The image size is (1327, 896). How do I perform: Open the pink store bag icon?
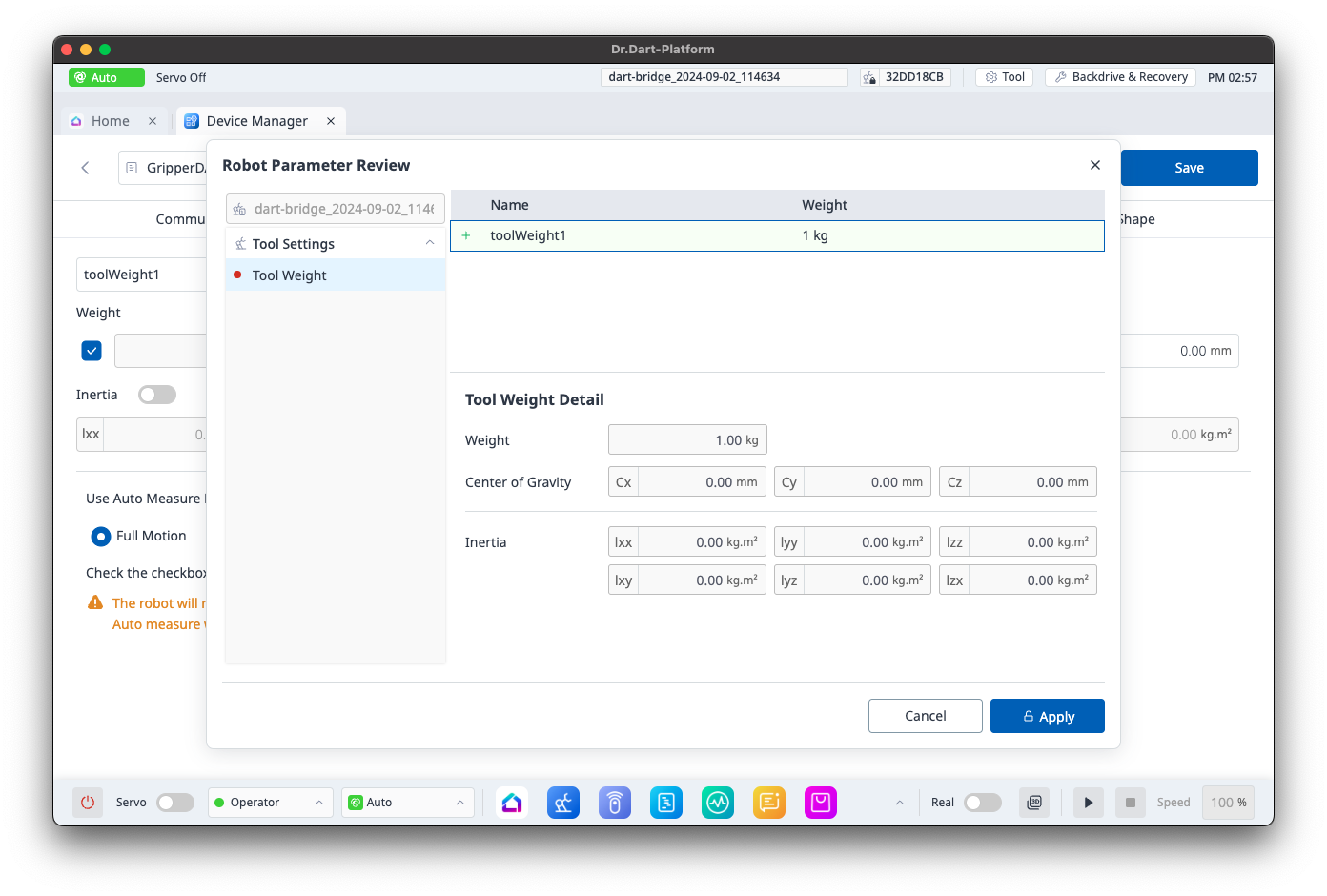coord(821,803)
